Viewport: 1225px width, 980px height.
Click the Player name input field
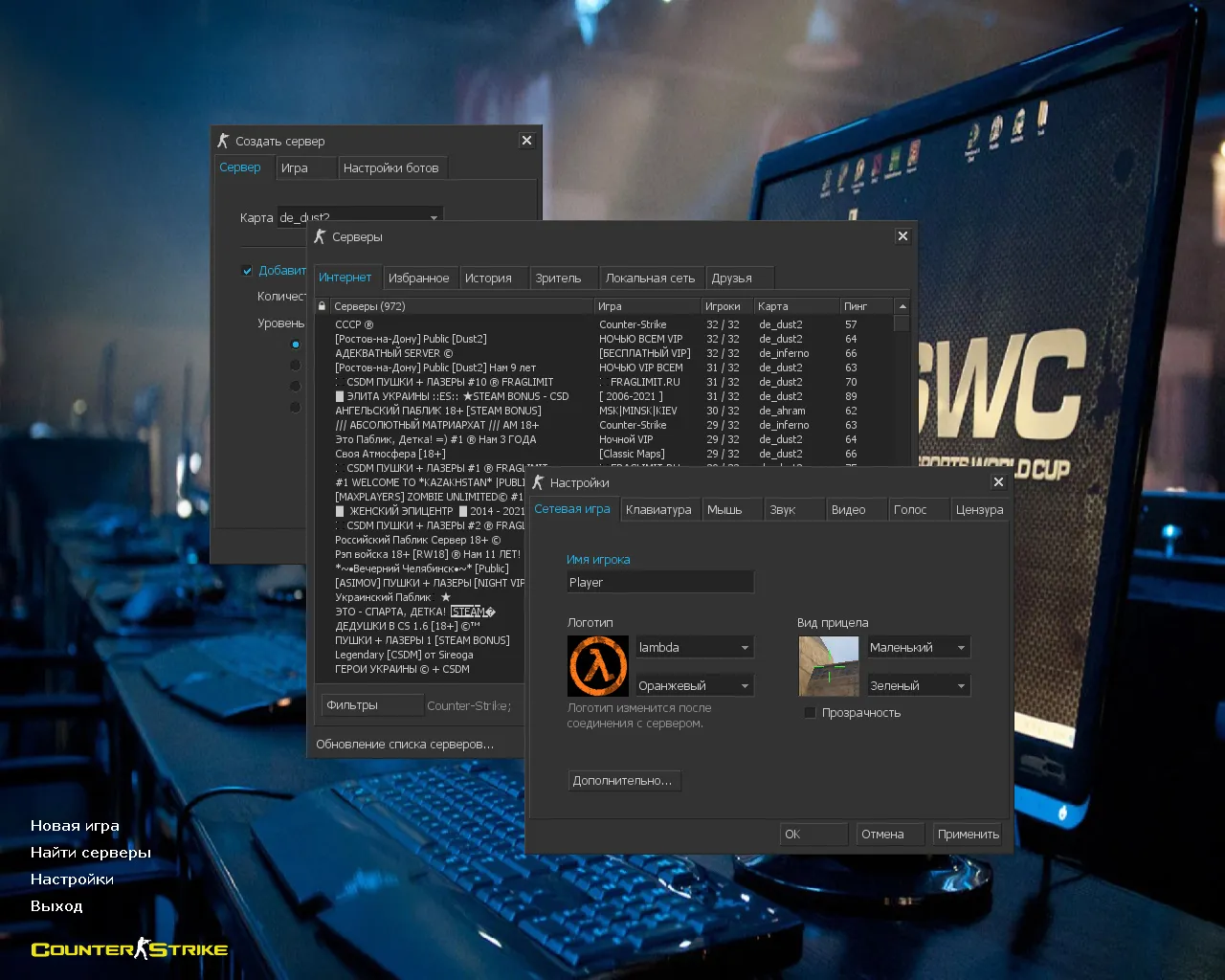pos(659,581)
